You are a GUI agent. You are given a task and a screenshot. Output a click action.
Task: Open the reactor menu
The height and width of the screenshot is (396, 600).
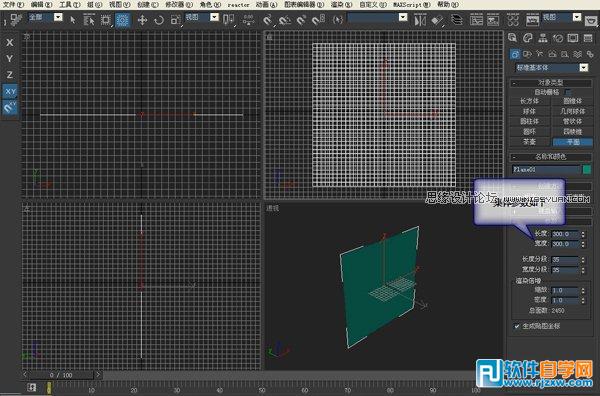tap(238, 5)
